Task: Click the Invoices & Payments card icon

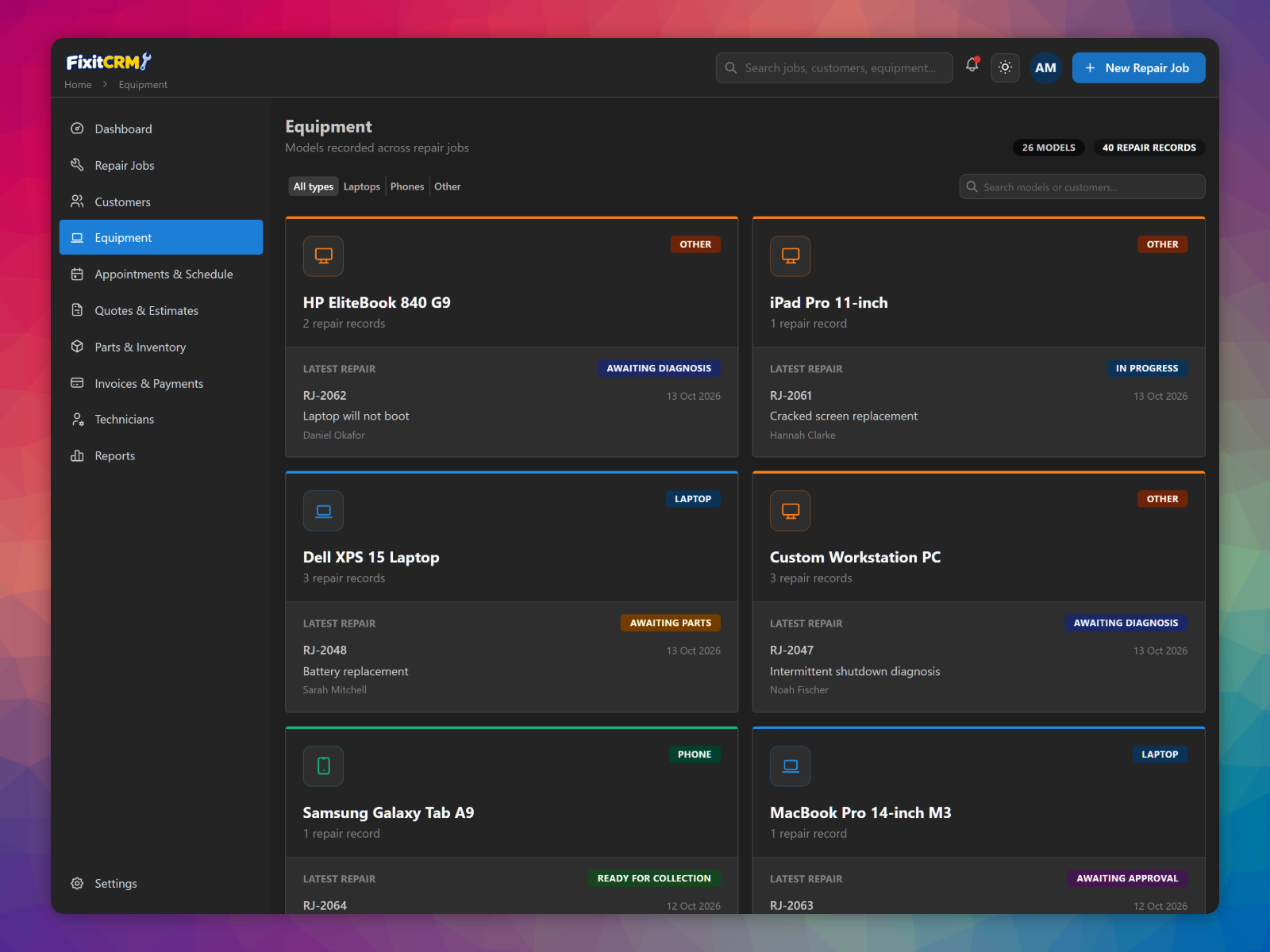Action: click(77, 383)
